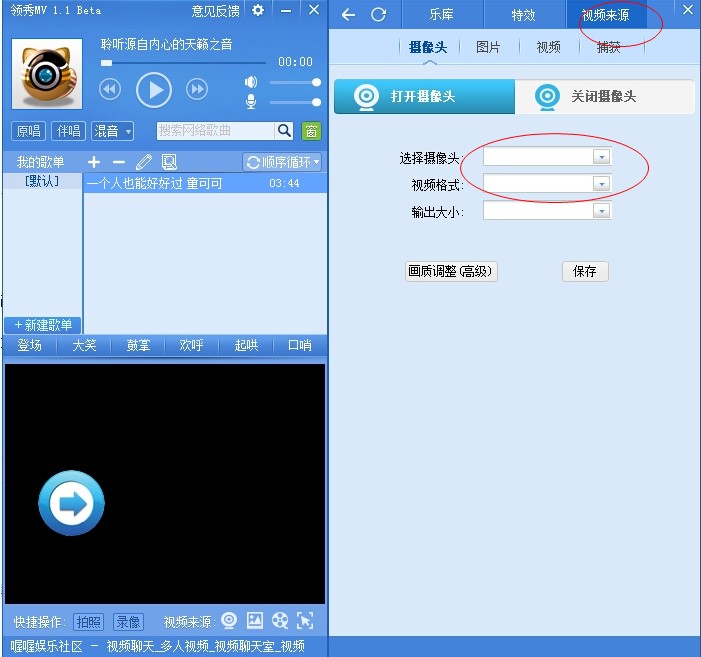Click the 录像 record button
701x657 pixels.
coord(128,622)
